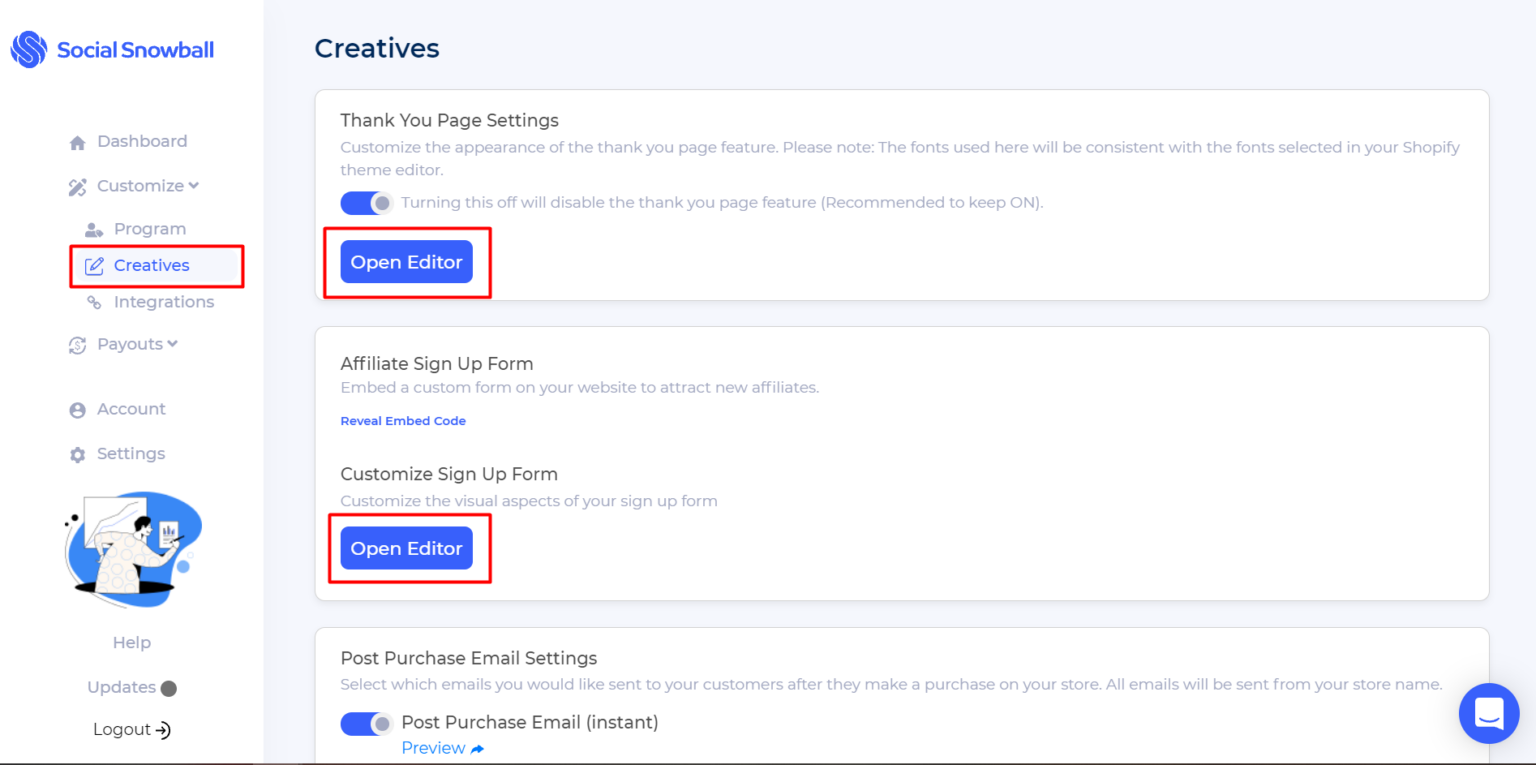Go to the Settings page
This screenshot has height=765, width=1536.
pos(131,453)
